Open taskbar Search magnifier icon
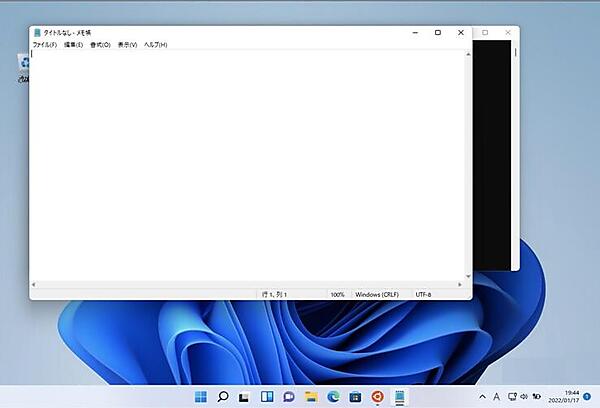This screenshot has width=600, height=408. [x=223, y=397]
